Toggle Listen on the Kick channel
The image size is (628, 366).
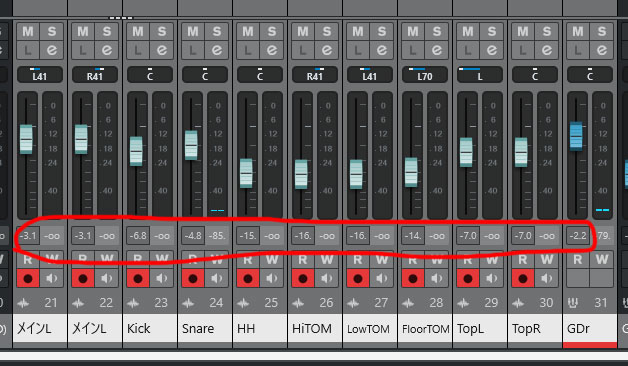coord(138,50)
